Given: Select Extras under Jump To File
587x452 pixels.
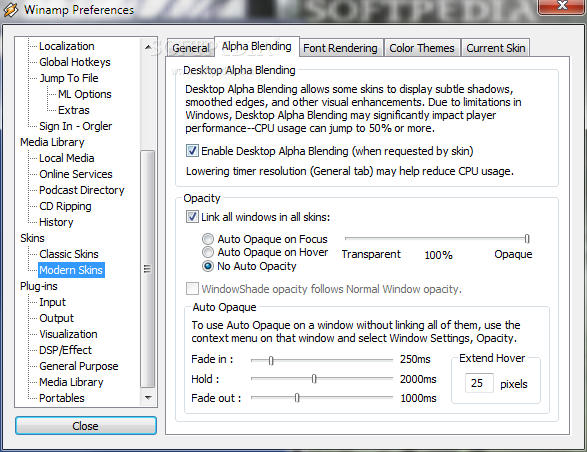Looking at the screenshot, I should [x=74, y=110].
